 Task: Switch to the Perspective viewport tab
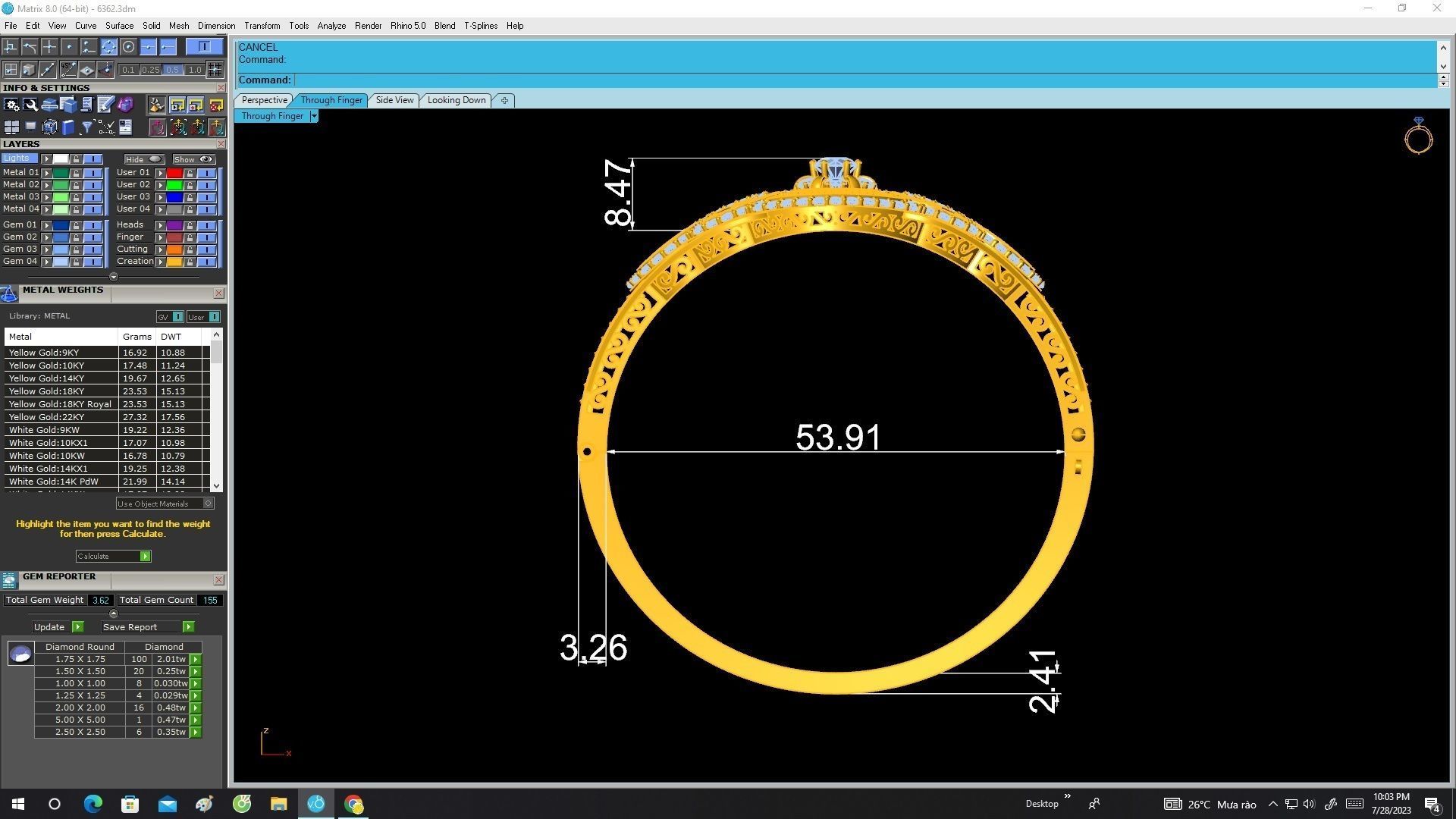tap(264, 100)
